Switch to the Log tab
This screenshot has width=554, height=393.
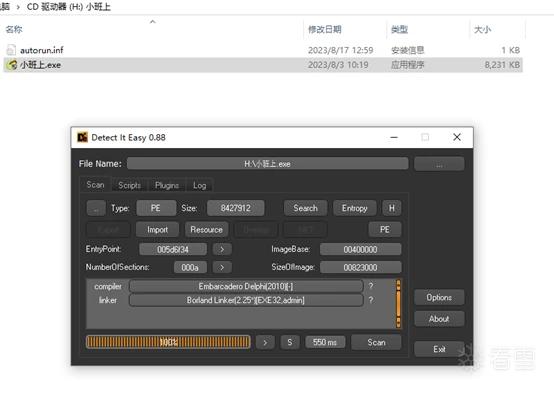pyautogui.click(x=199, y=185)
